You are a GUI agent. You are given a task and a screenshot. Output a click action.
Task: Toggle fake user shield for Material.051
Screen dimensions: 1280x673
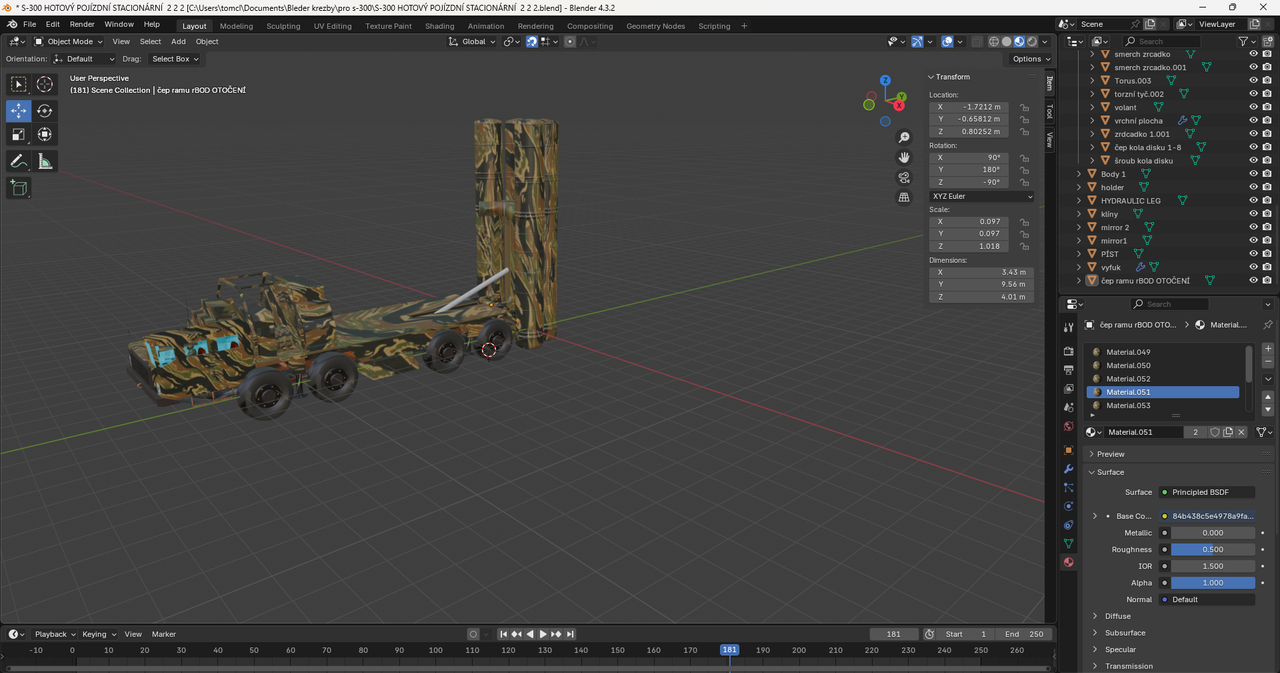[x=1214, y=432]
